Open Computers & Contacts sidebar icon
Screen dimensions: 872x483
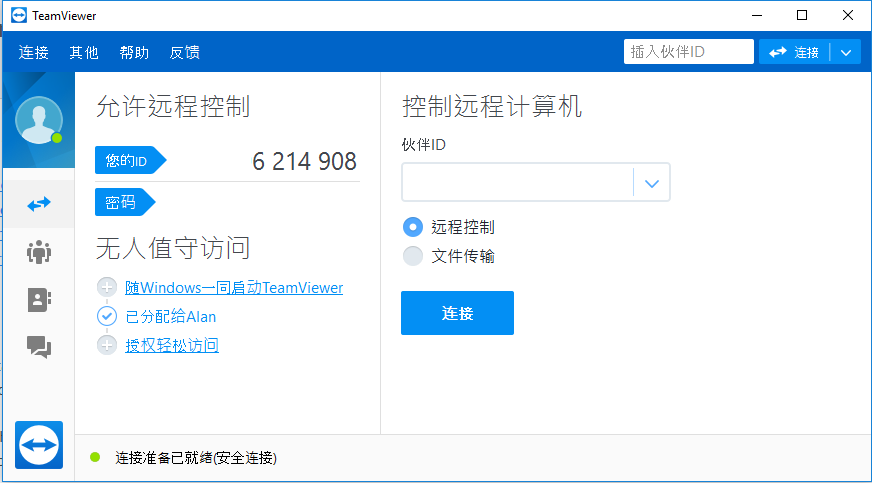tap(39, 299)
